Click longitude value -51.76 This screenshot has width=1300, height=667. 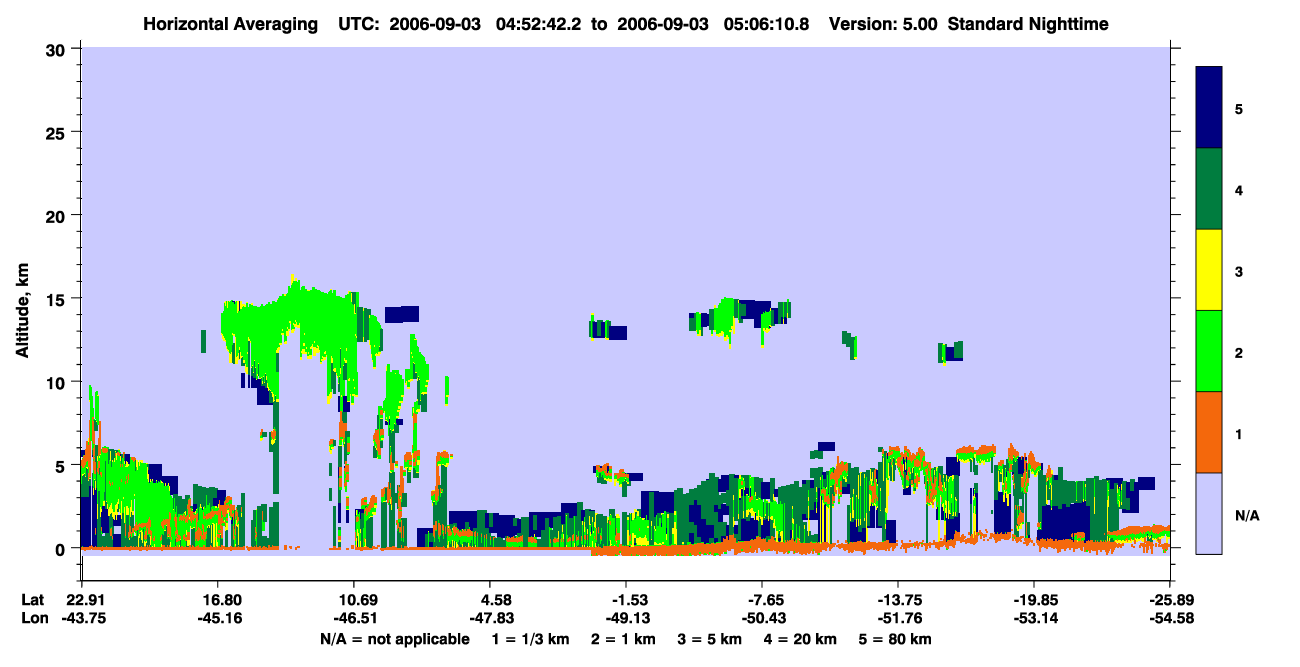[898, 618]
